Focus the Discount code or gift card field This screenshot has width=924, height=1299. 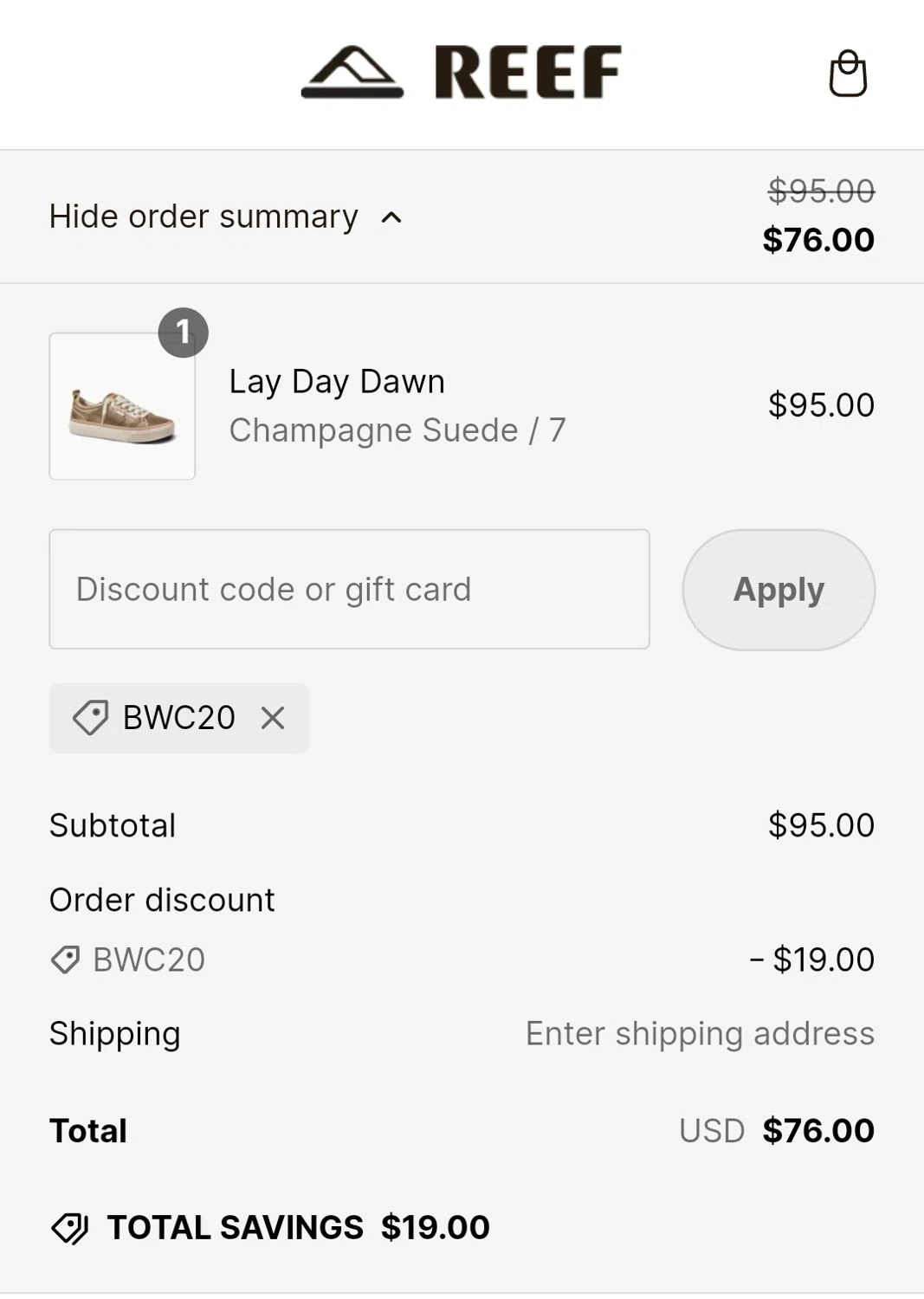(x=349, y=590)
